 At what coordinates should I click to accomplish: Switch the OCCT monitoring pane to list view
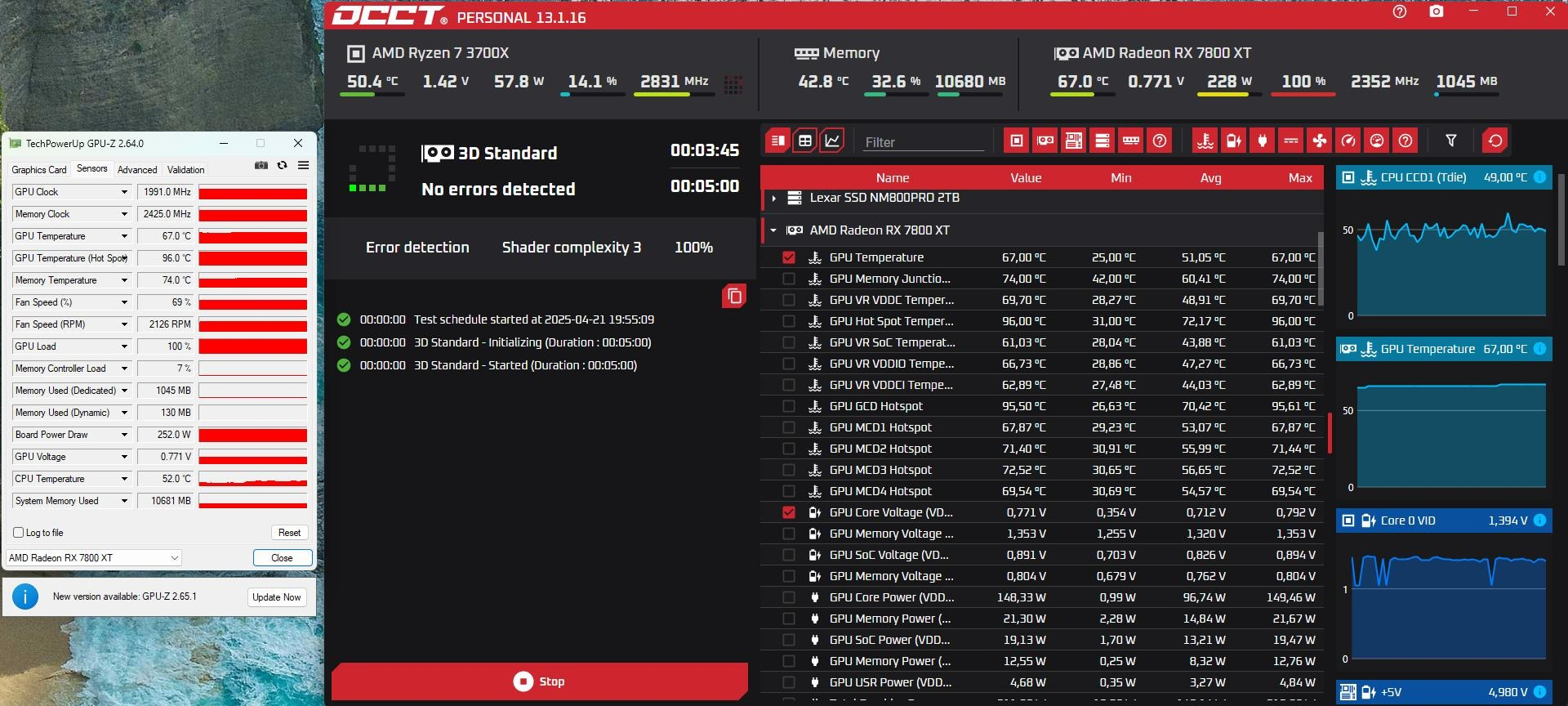(x=777, y=141)
